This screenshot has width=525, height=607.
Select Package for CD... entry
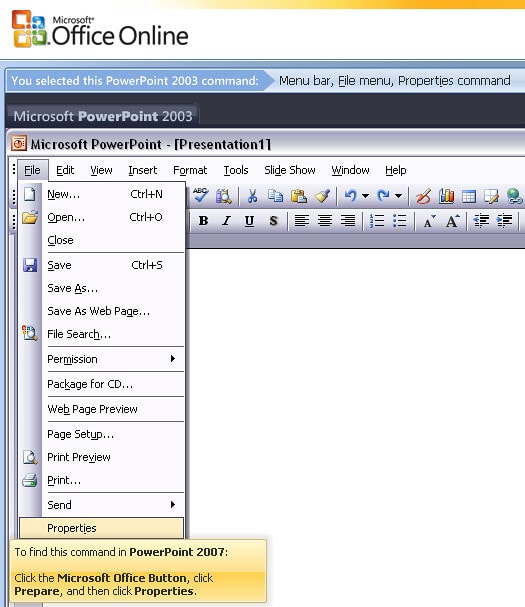tap(101, 384)
